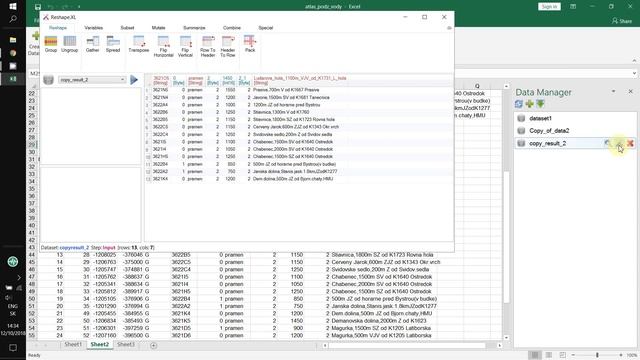Click the Row To Header tool
The image size is (640, 360).
(x=208, y=46)
